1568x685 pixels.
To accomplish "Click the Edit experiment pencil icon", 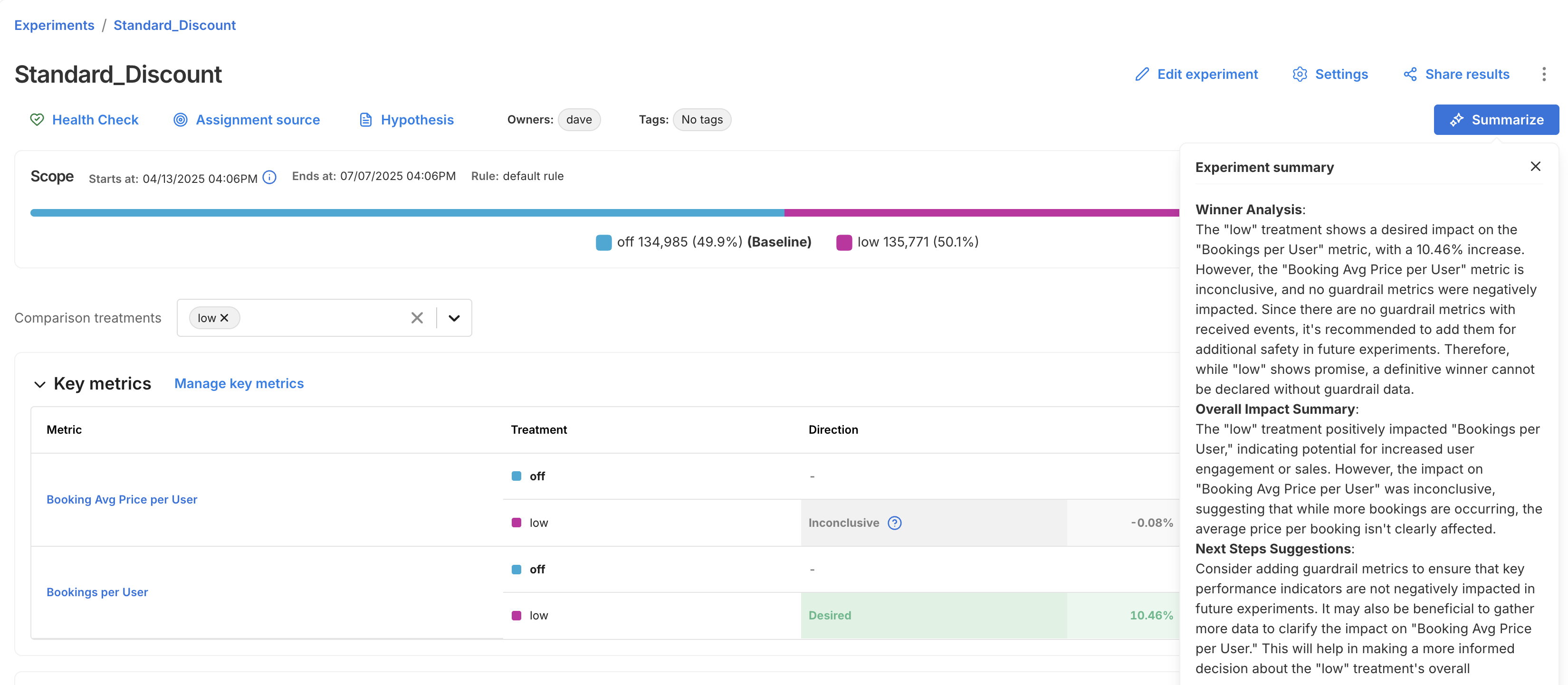I will pyautogui.click(x=1142, y=74).
